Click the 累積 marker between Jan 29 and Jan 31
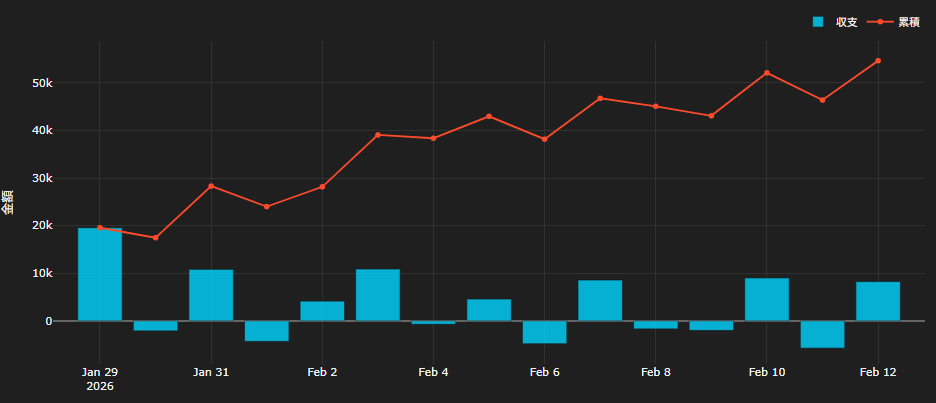The image size is (936, 403). 155,238
